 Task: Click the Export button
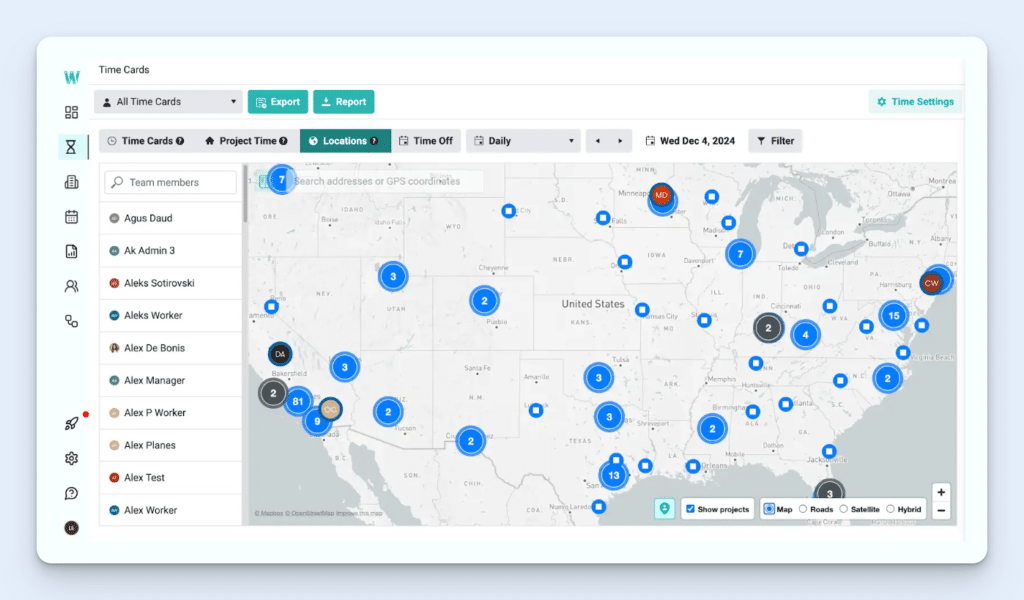coord(278,102)
